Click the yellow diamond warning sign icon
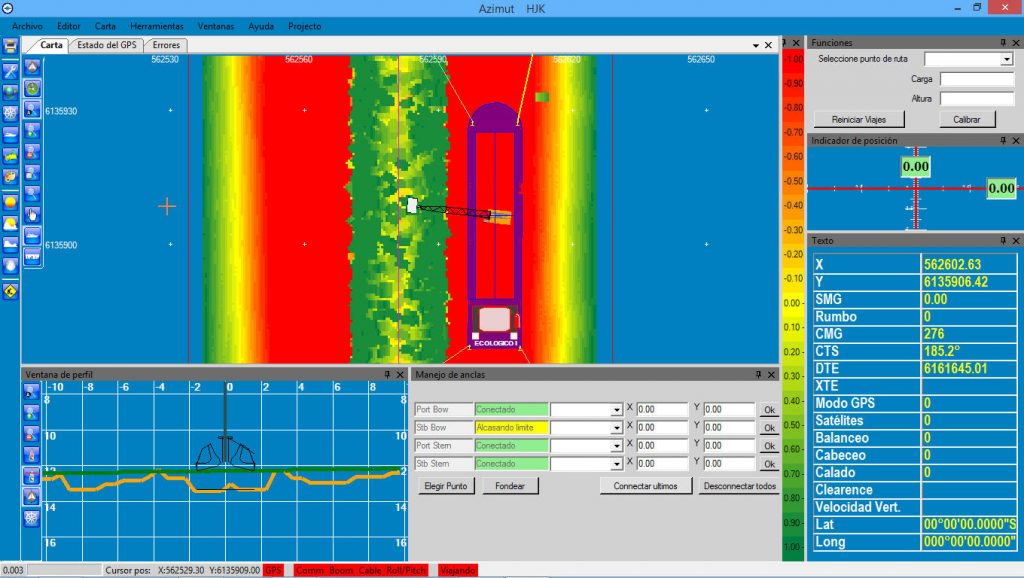 [10, 292]
